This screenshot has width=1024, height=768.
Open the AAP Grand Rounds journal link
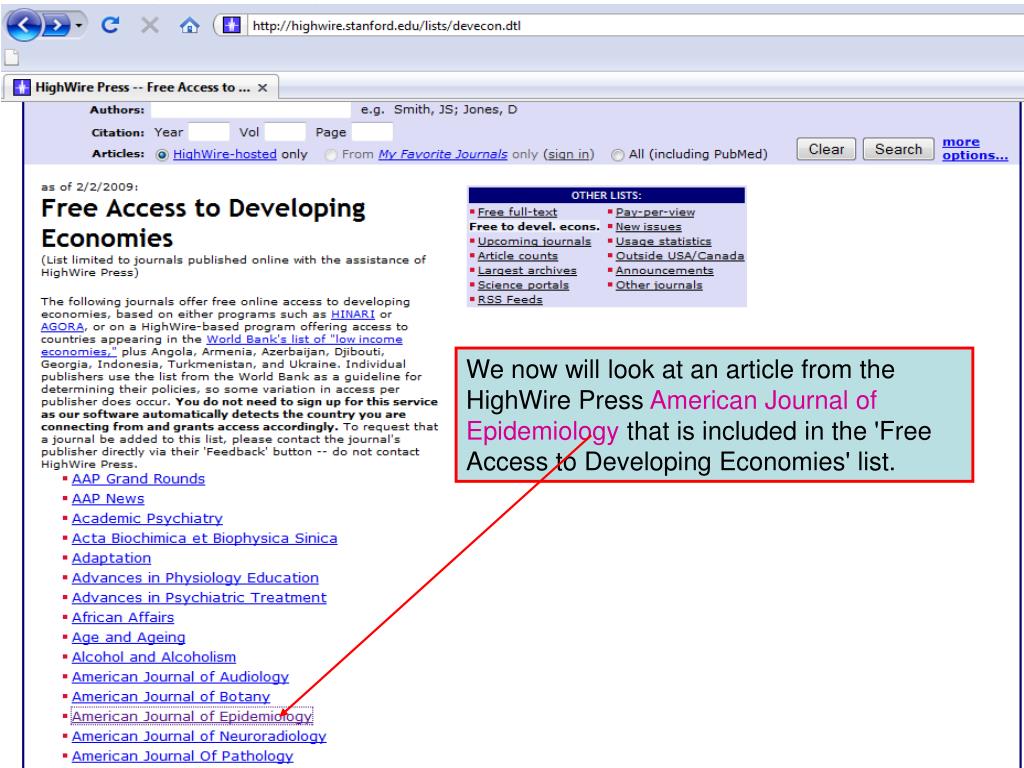click(x=138, y=479)
